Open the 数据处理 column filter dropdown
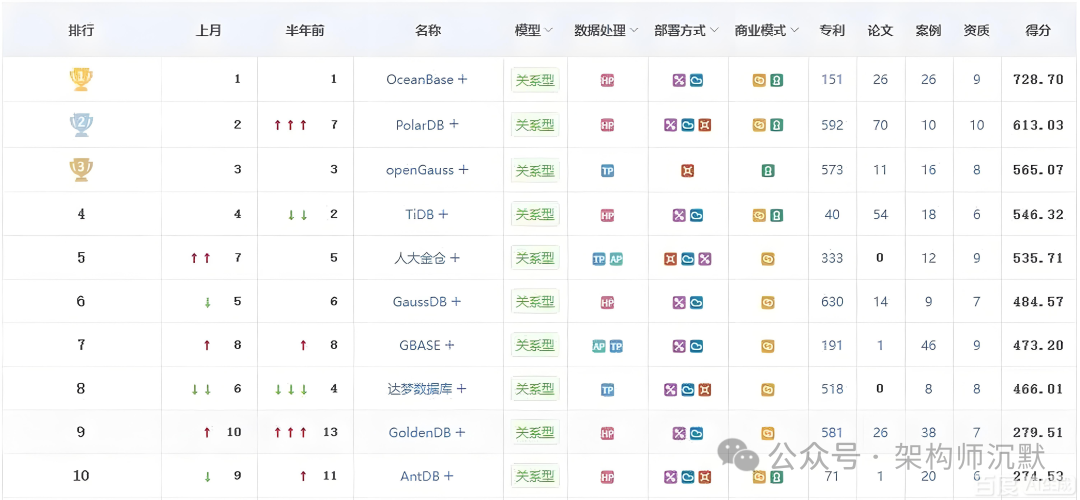Screen dimensions: 1080x500 click(x=634, y=31)
